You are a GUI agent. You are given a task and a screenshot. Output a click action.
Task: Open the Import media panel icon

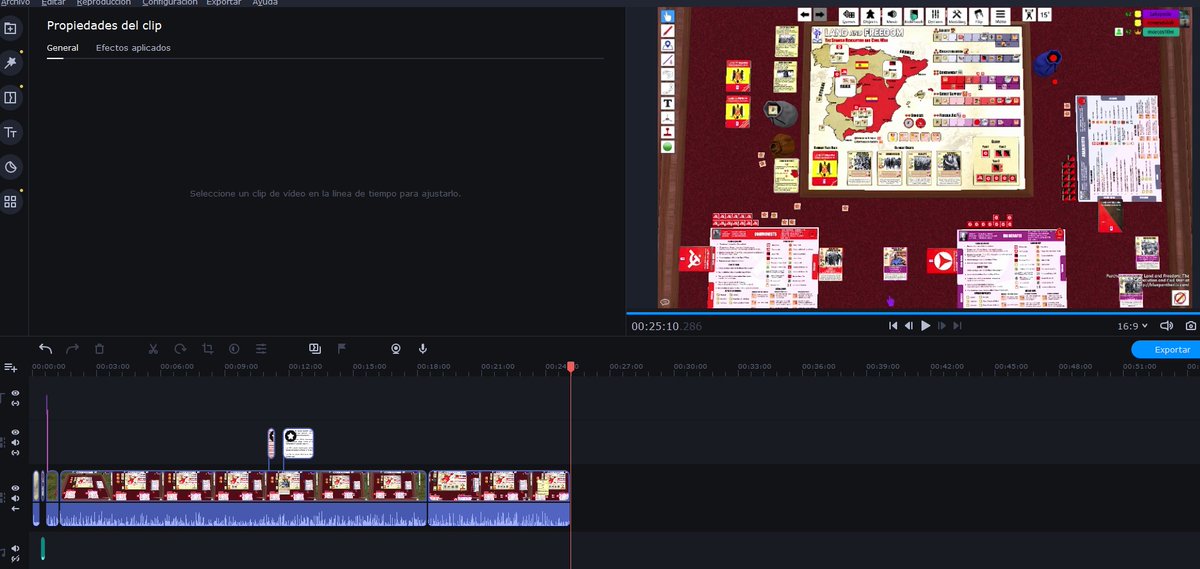[11, 28]
